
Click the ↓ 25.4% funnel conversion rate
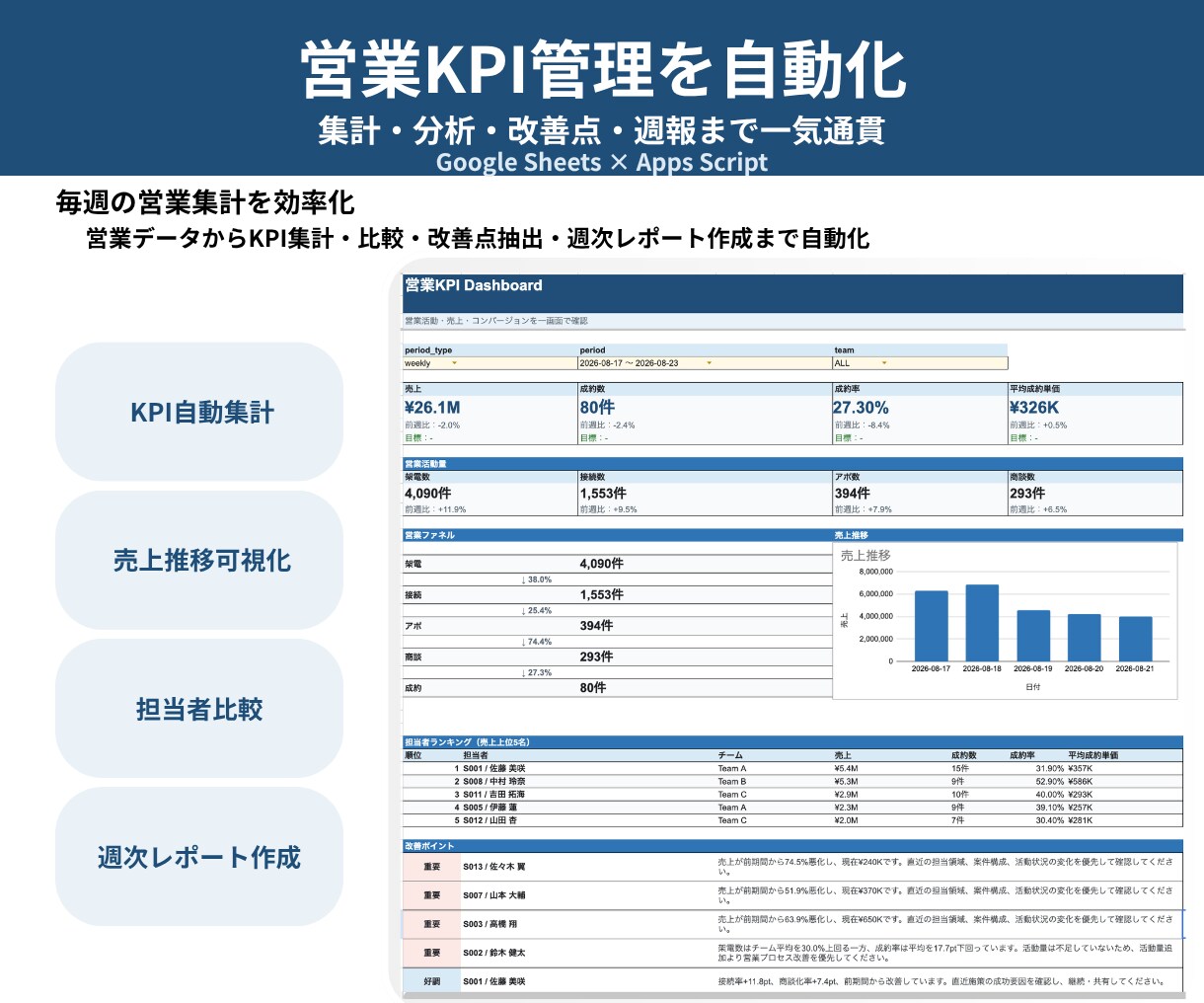[537, 610]
